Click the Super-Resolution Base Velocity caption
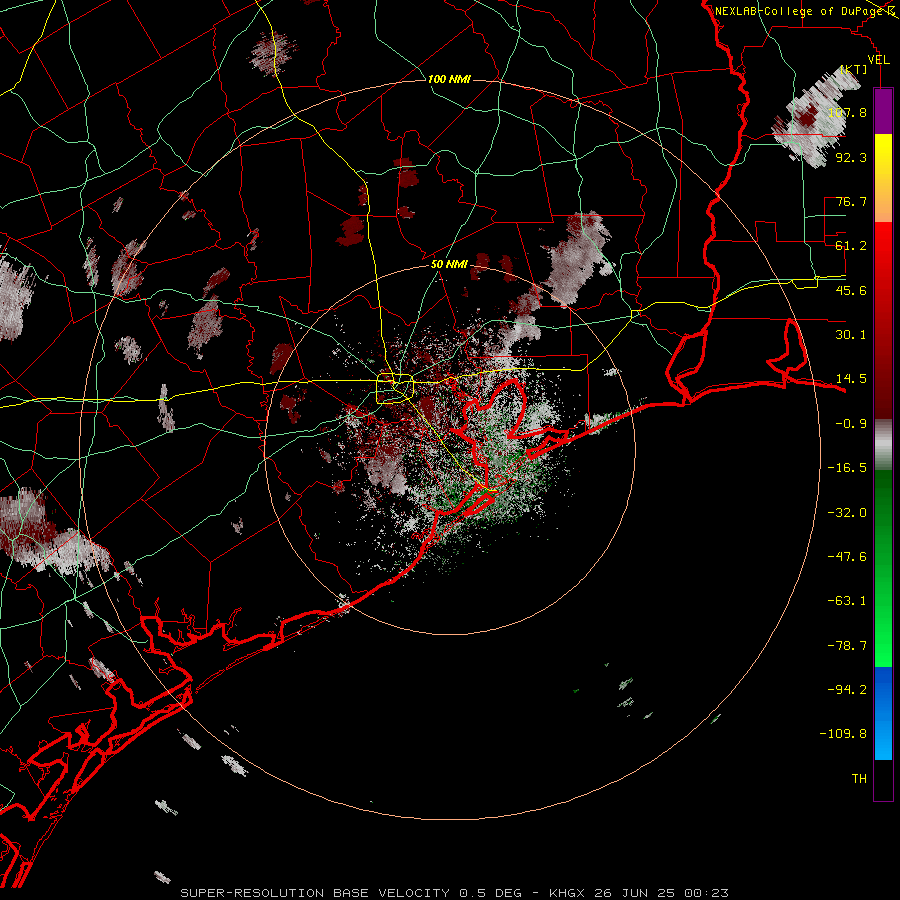 454,893
